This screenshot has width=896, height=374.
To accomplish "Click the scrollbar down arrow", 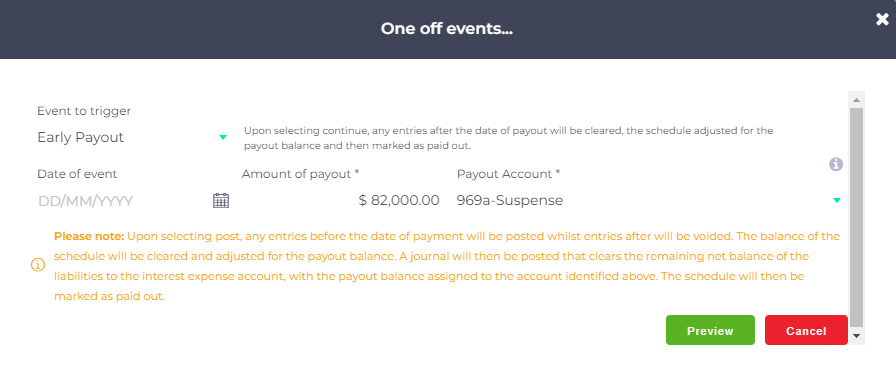I will (x=856, y=336).
